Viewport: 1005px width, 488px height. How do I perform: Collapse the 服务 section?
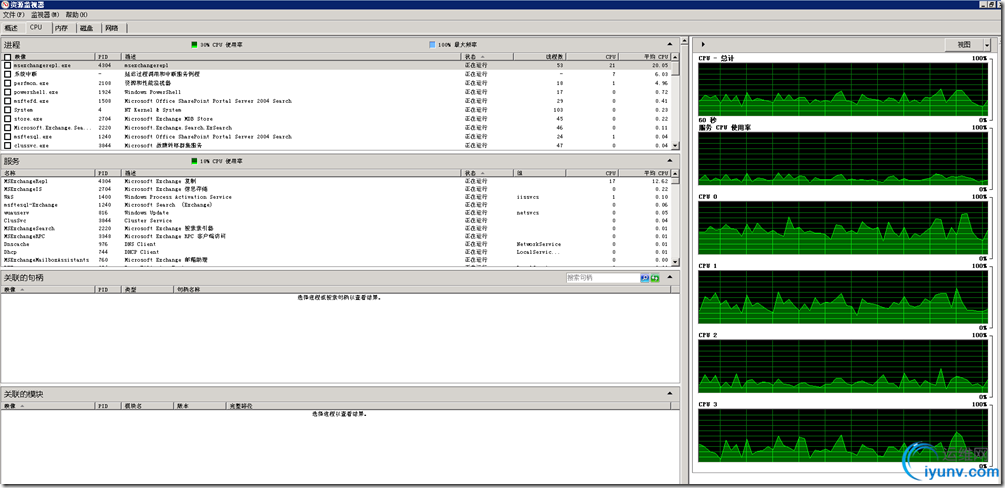coord(670,160)
